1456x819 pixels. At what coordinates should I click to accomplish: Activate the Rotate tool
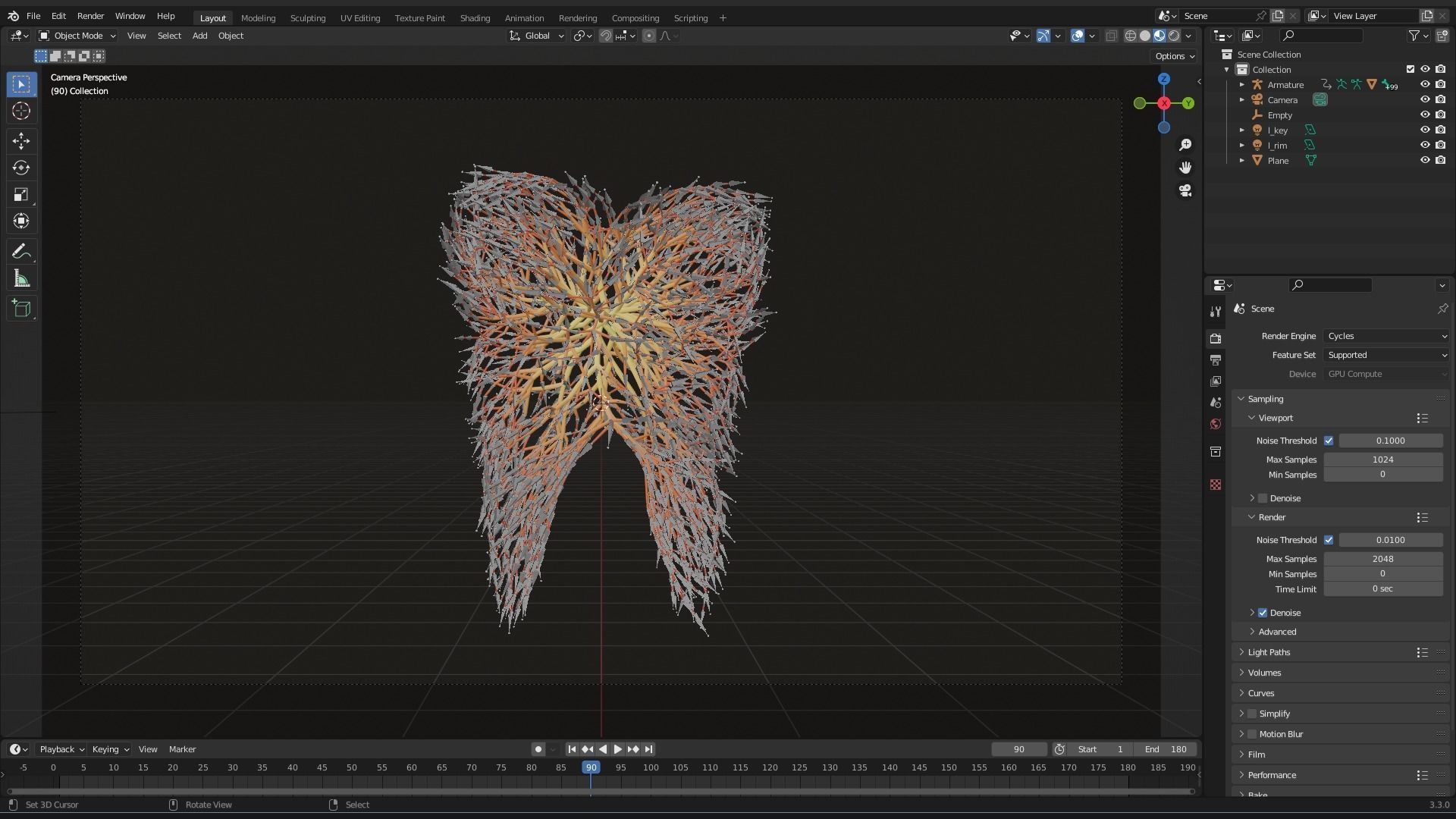21,168
